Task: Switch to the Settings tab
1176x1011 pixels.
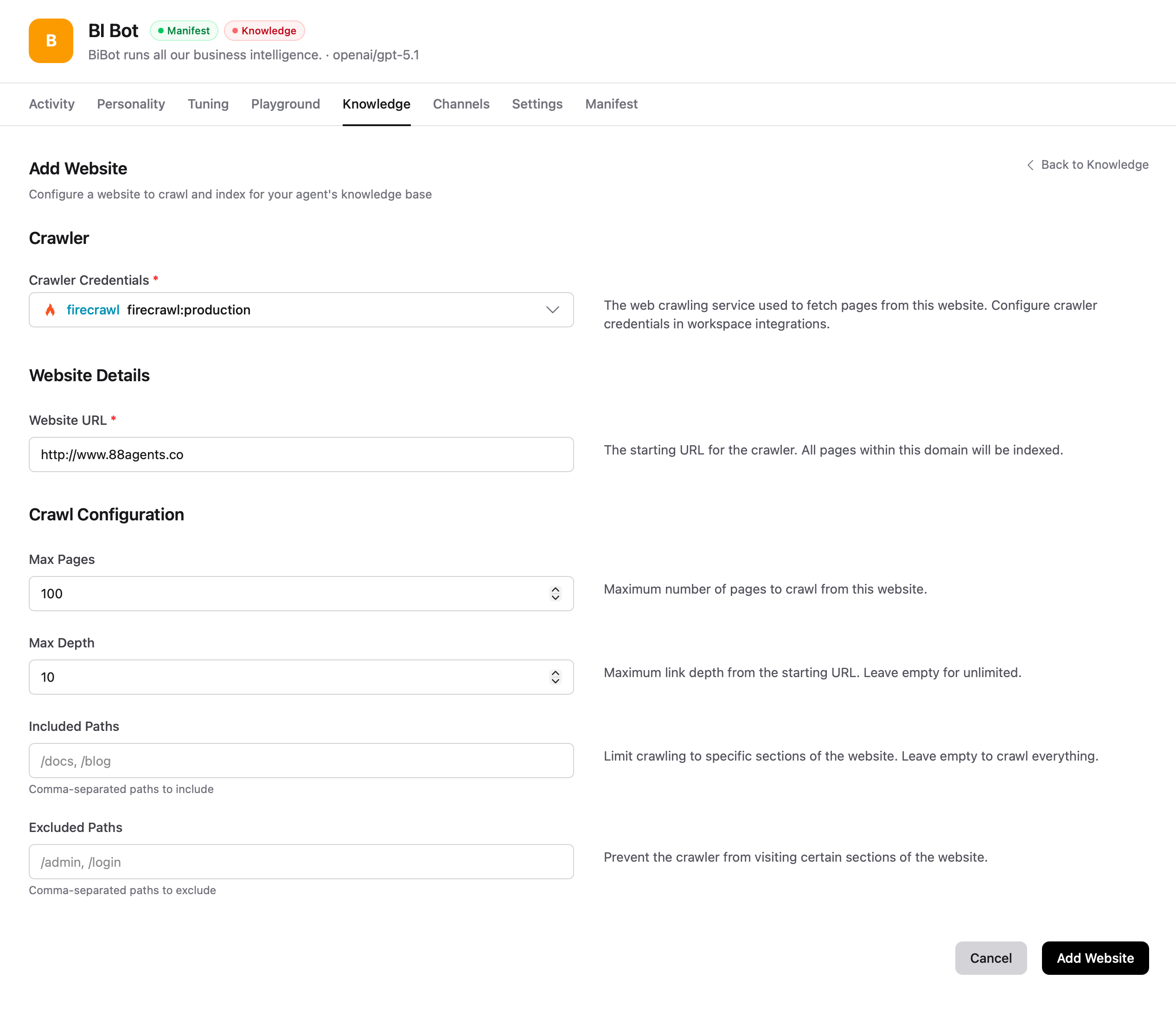Action: tap(537, 104)
